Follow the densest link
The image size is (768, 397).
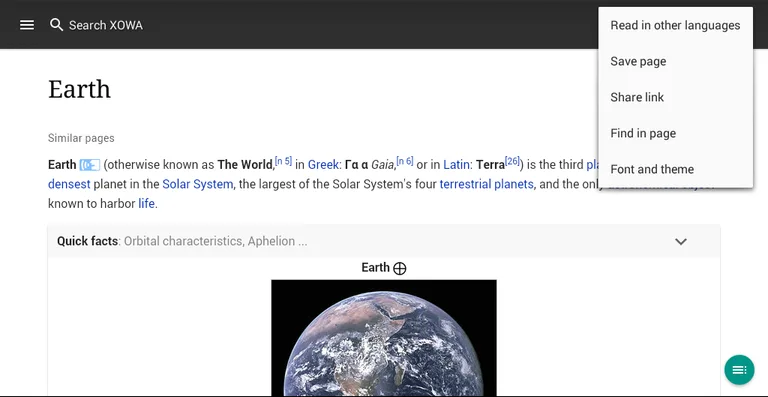point(69,184)
